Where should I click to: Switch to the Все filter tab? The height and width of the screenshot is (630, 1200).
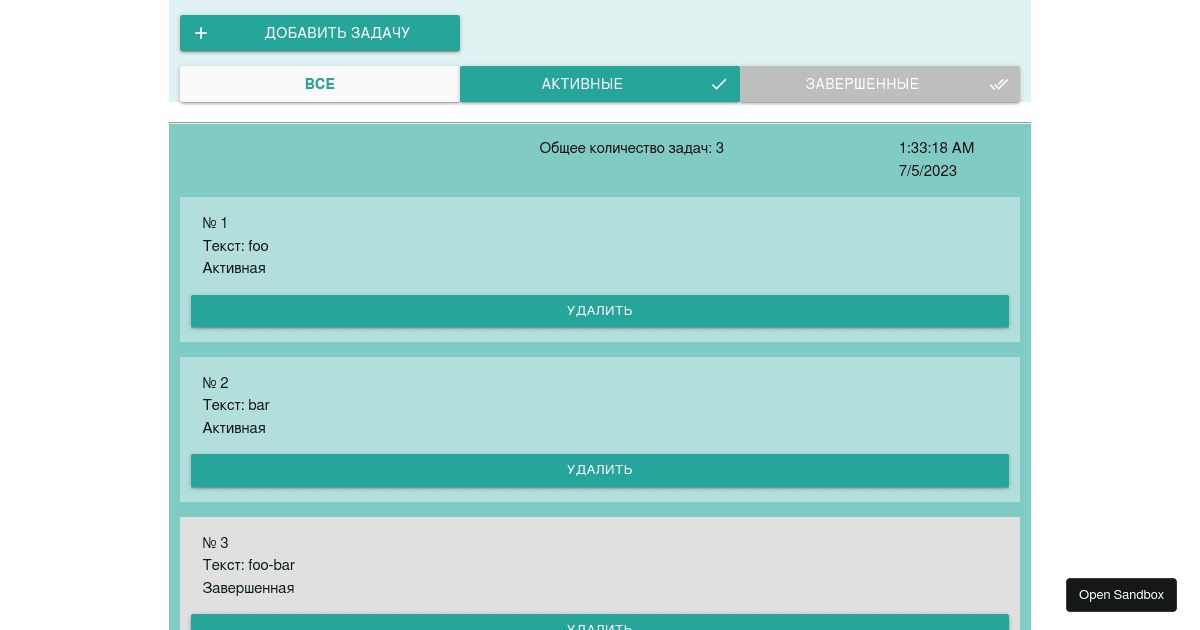click(320, 84)
